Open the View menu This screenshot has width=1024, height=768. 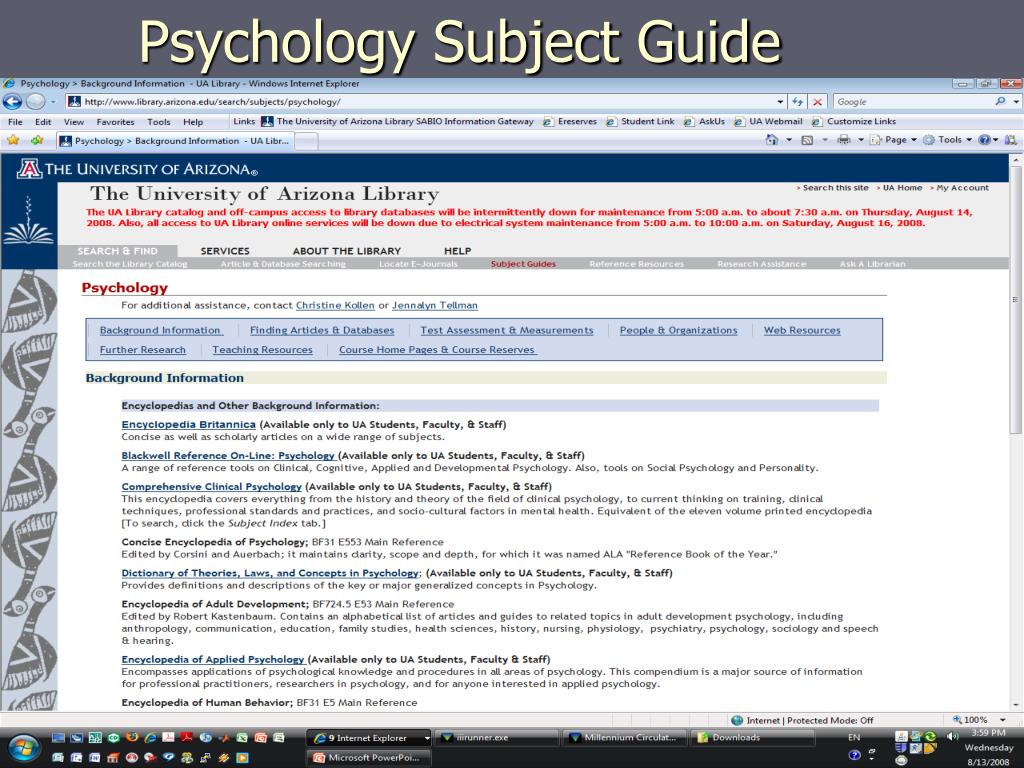[x=74, y=121]
